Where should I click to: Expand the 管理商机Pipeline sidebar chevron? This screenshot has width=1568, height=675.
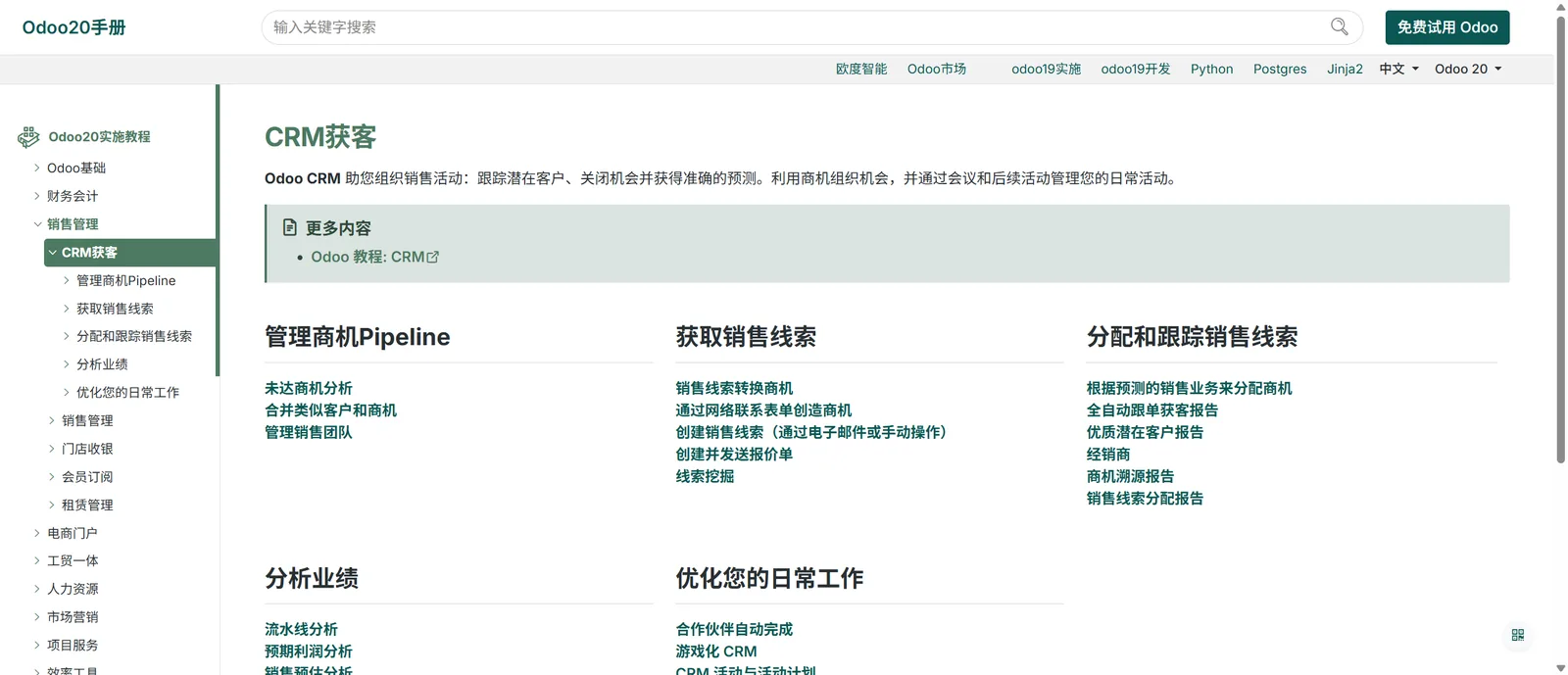click(67, 280)
